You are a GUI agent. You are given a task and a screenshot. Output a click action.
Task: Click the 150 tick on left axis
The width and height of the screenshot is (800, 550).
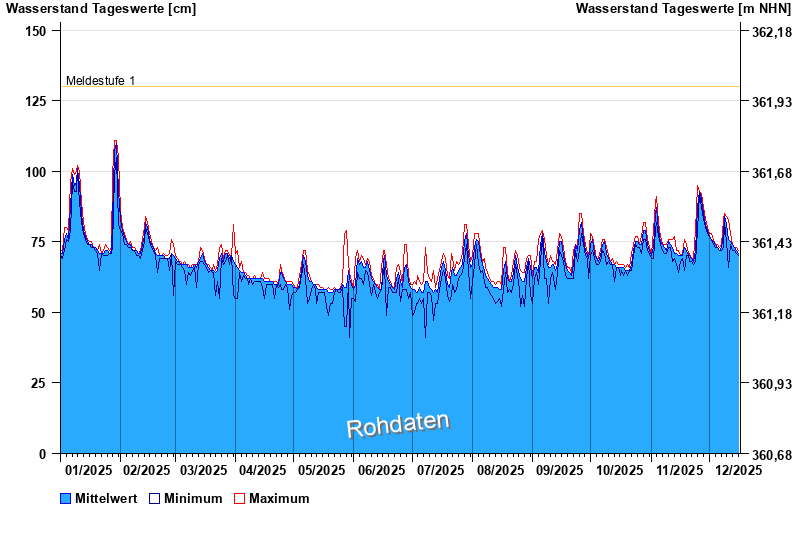36,31
